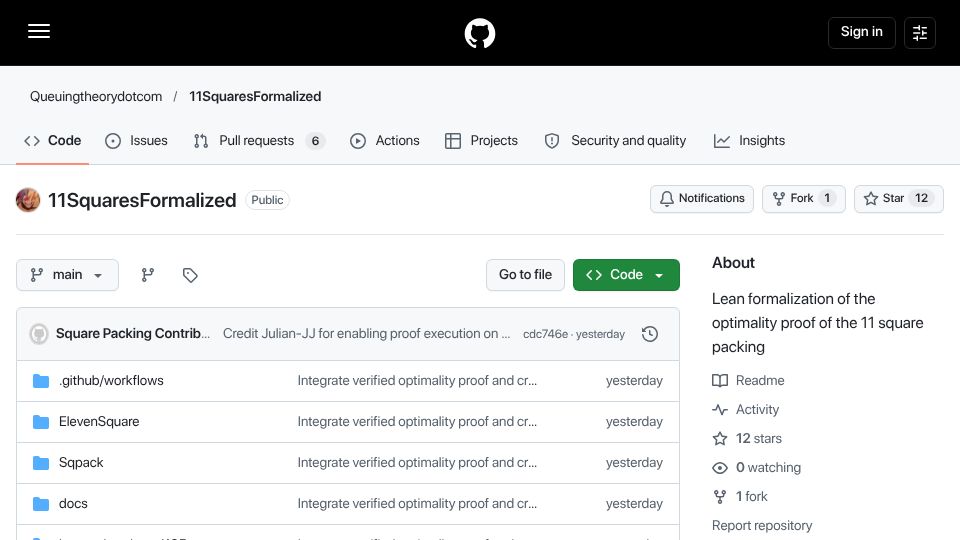Open commit message on .github/workflows row
960x540 pixels.
click(x=417, y=381)
